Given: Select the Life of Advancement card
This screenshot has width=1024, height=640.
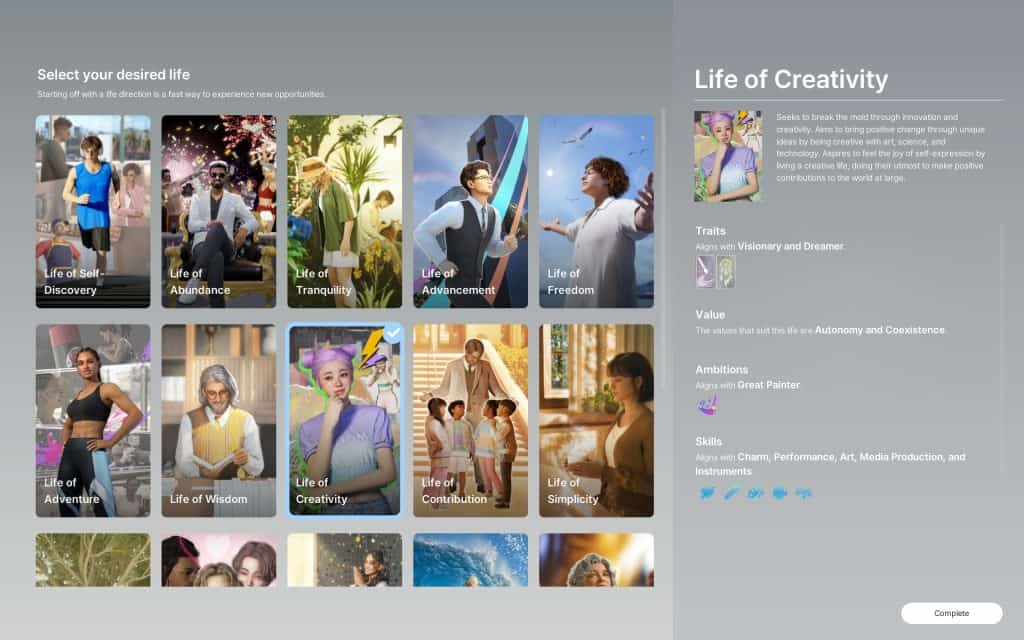Looking at the screenshot, I should point(471,211).
